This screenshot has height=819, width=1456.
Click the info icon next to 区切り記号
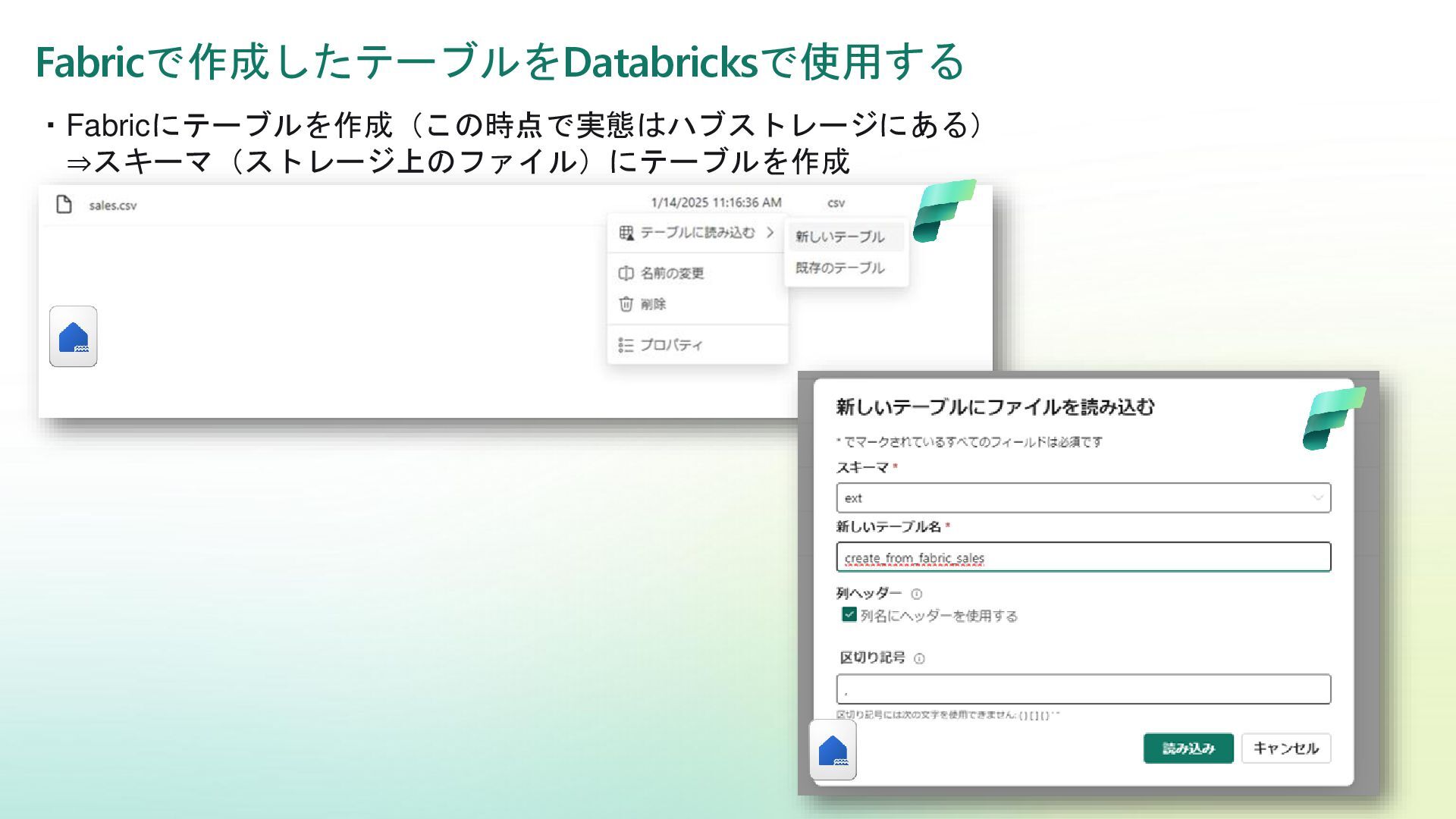point(919,658)
